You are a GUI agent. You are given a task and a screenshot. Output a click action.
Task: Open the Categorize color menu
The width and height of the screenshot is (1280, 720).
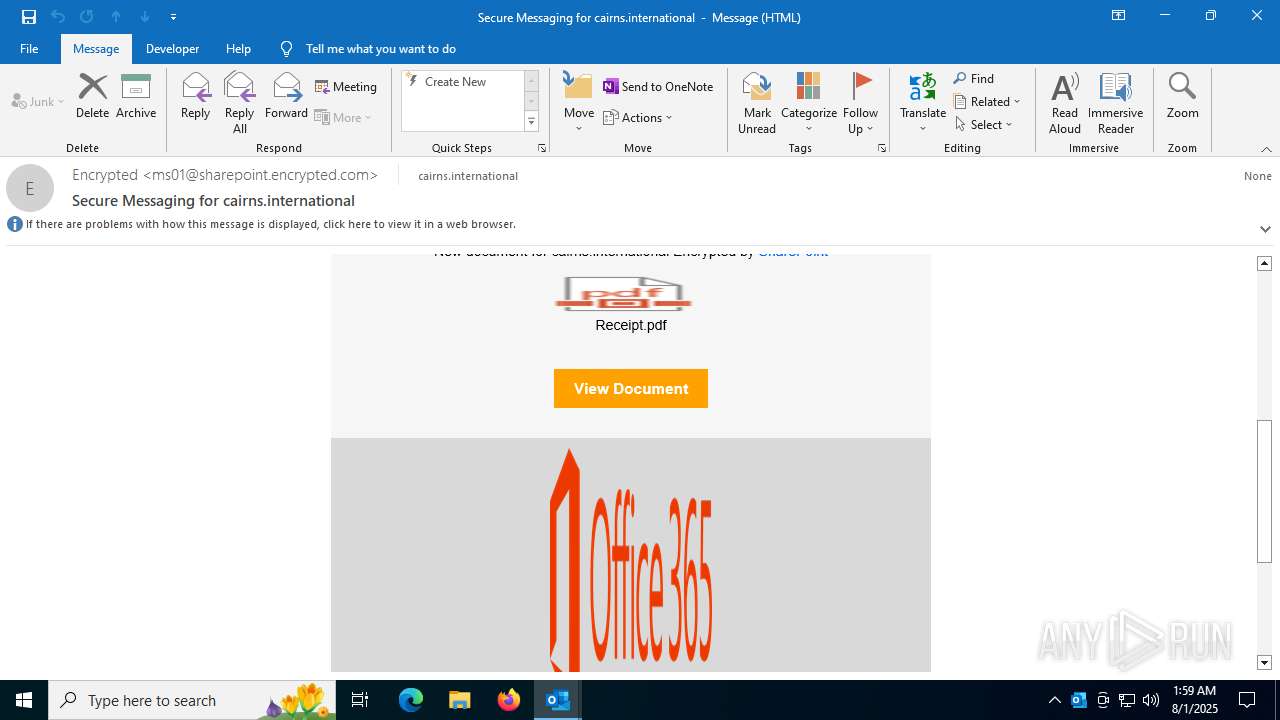808,103
